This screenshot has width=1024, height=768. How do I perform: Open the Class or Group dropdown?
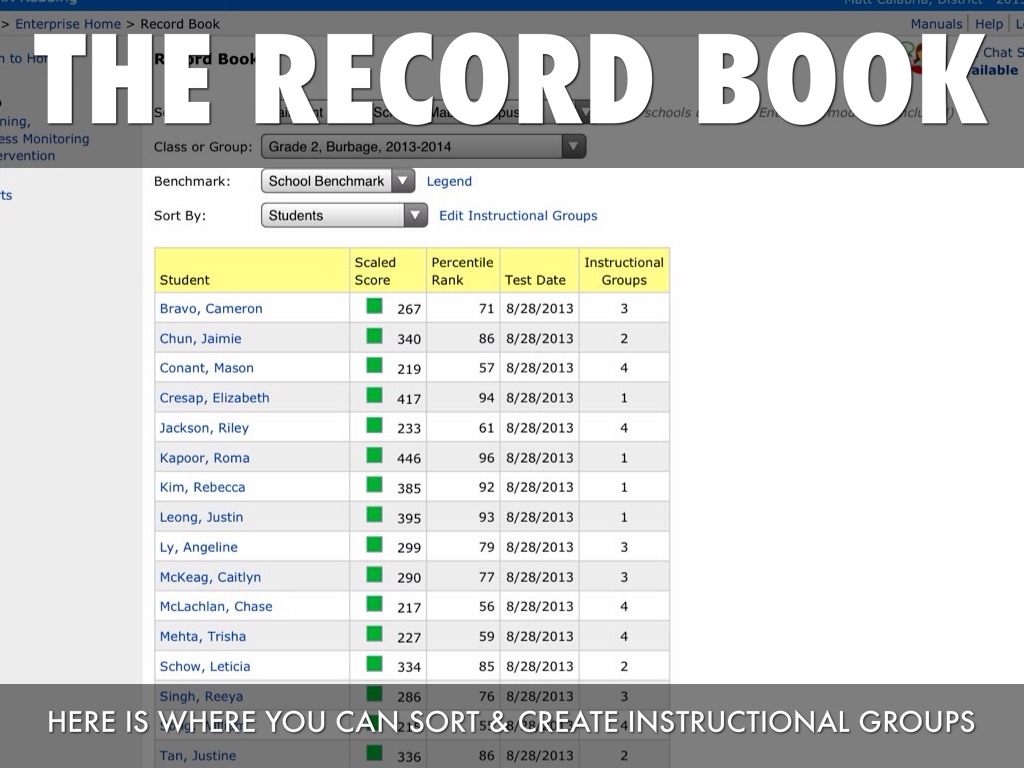423,147
